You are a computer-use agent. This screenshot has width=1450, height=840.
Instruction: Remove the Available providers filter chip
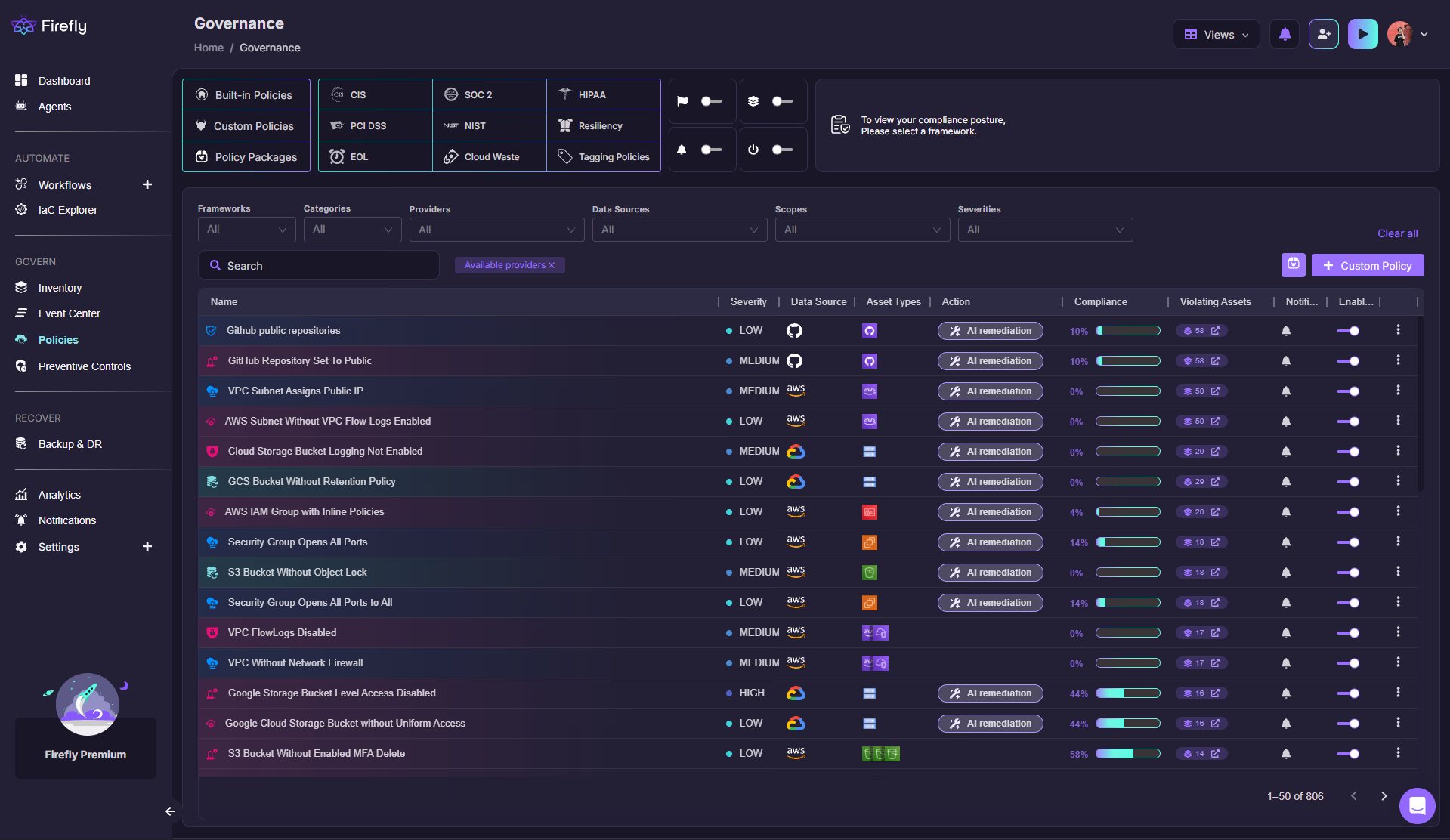(x=552, y=265)
